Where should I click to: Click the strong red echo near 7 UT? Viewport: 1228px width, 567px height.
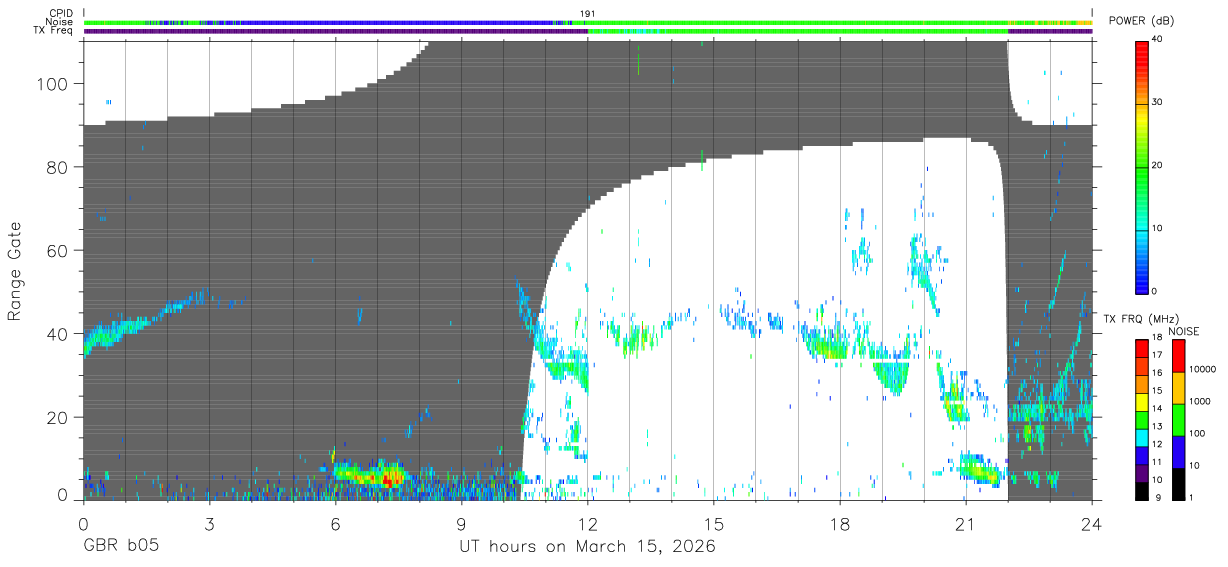click(x=387, y=480)
